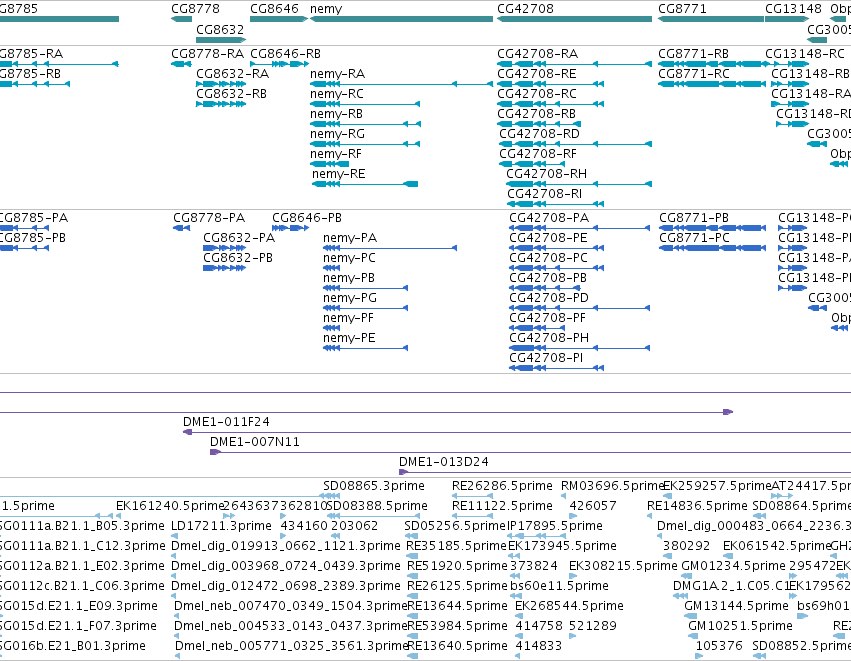This screenshot has height=661, width=851.
Task: Open the nemy-RF transcript label
Action: click(x=335, y=154)
